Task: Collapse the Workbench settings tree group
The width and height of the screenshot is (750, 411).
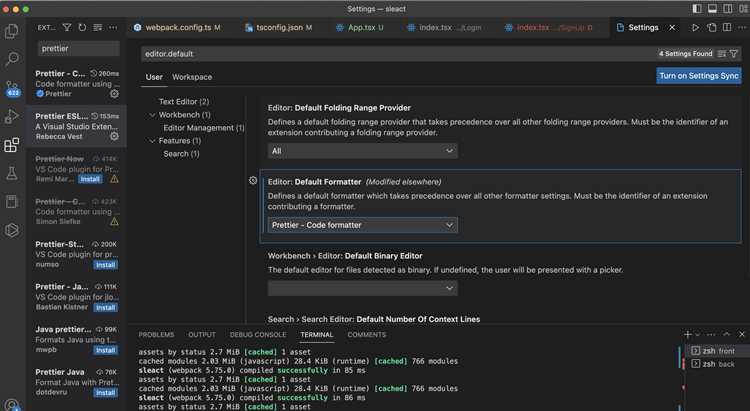Action: coord(153,115)
